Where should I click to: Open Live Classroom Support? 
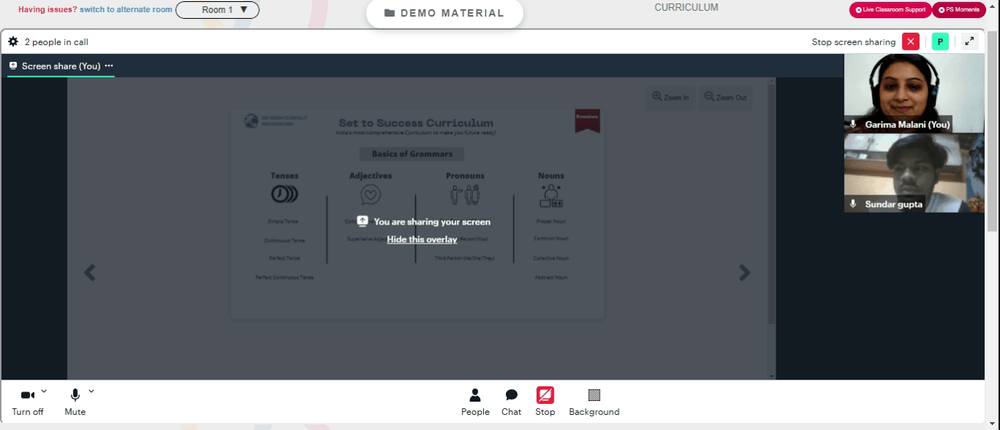(890, 10)
